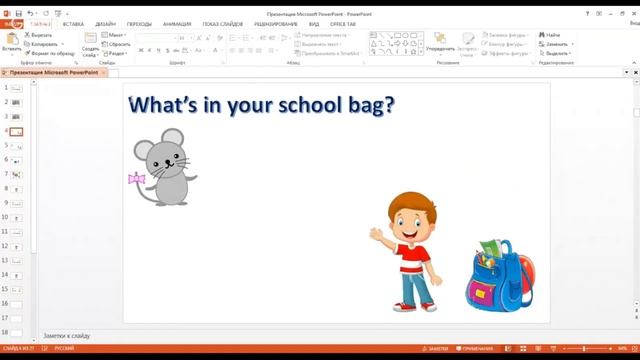640x360 pixels.
Task: Open the Review (Рецензирование) ribbon tab
Action: [276, 24]
